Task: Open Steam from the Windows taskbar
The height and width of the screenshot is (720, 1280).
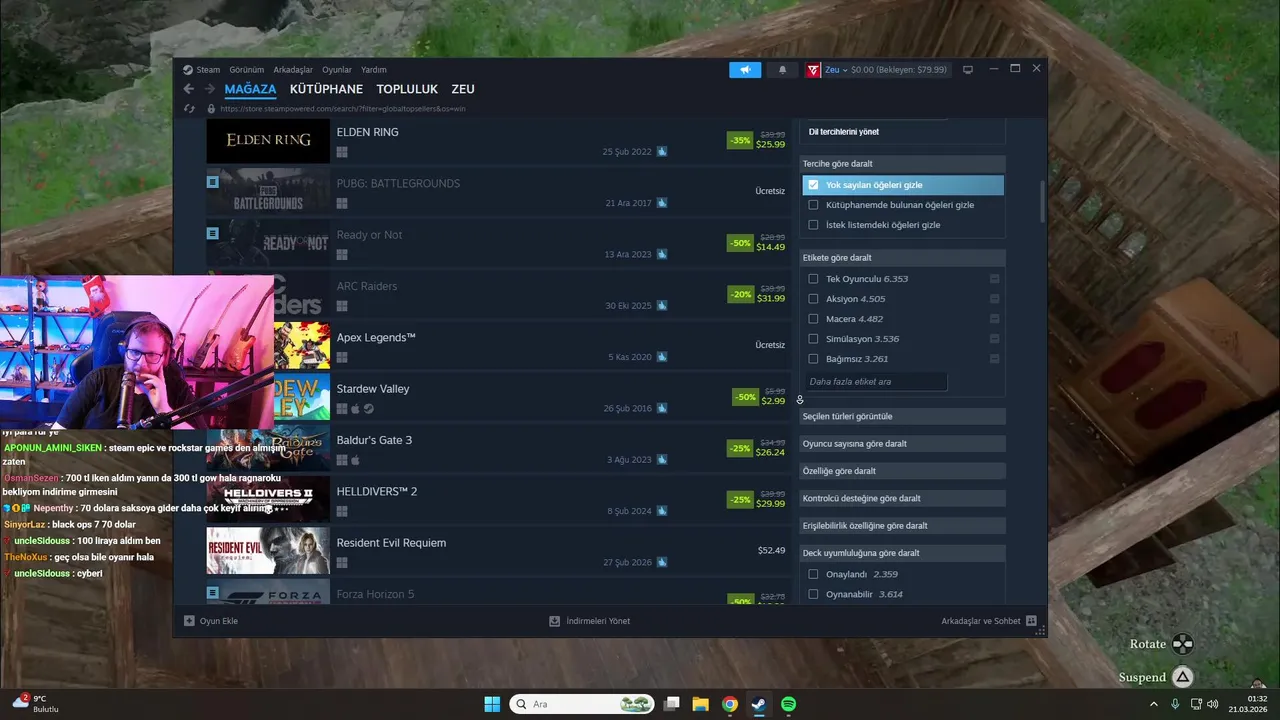Action: pyautogui.click(x=759, y=704)
